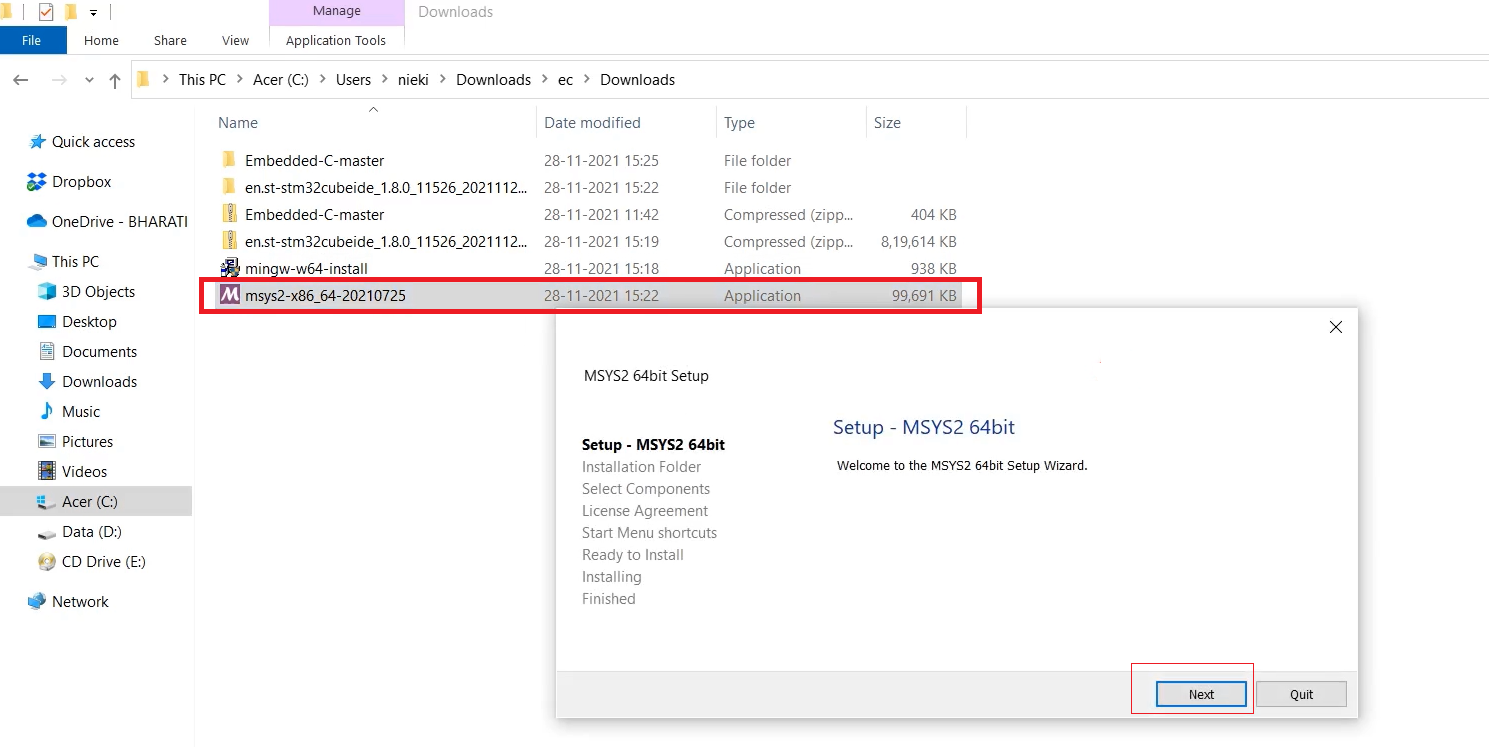1489x747 pixels.
Task: Click Users in address bar path
Action: click(353, 80)
